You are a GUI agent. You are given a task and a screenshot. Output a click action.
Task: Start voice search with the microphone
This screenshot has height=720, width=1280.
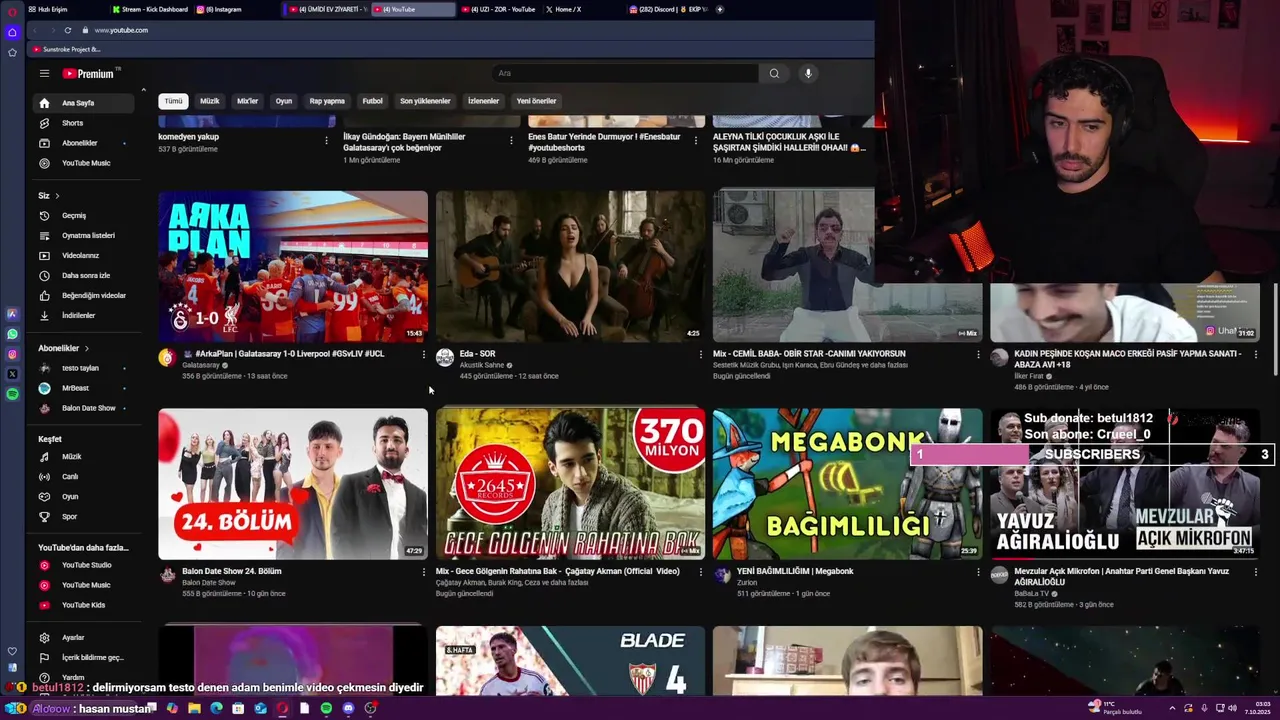808,73
